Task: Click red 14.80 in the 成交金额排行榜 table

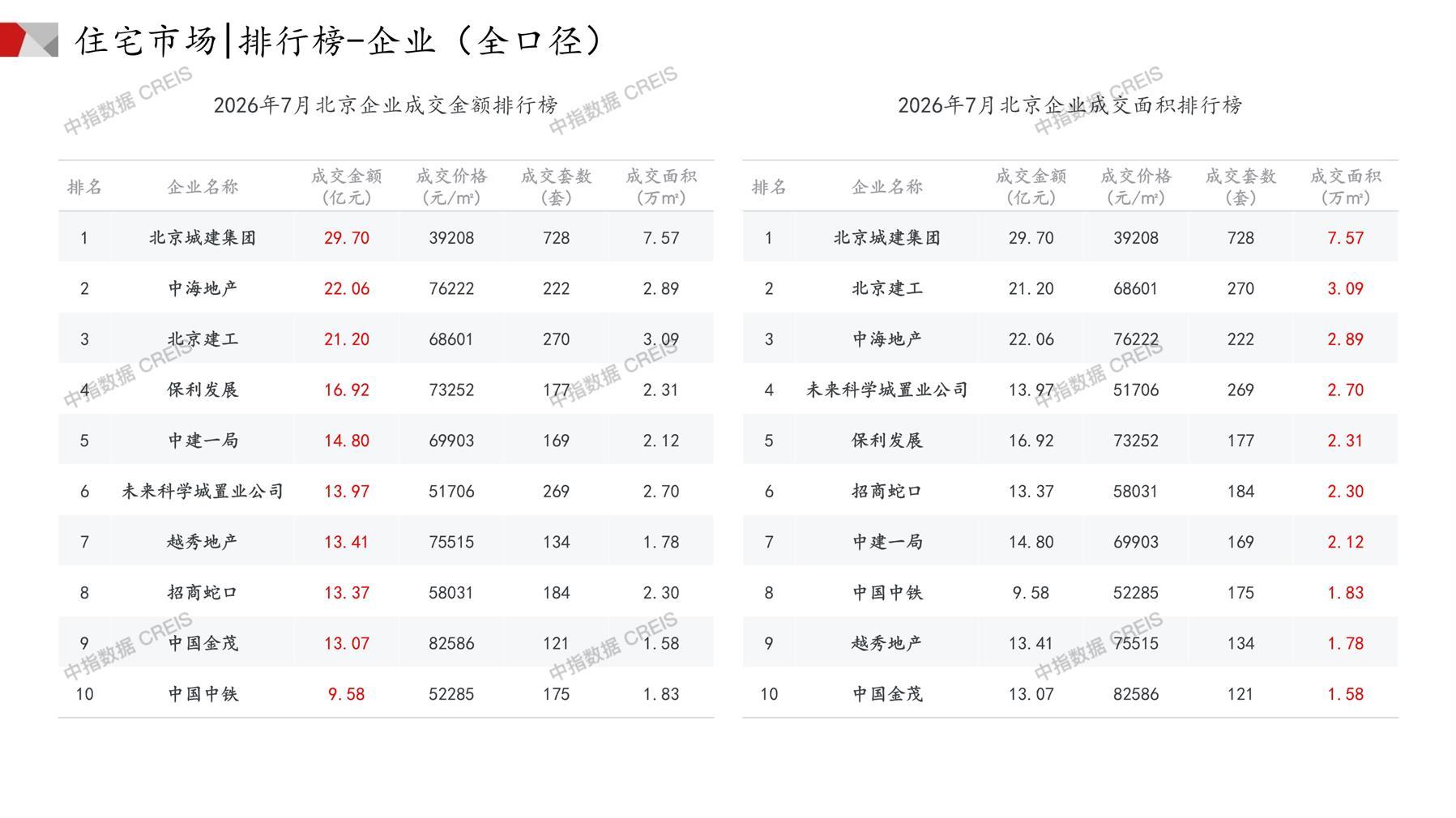Action: pyautogui.click(x=347, y=441)
